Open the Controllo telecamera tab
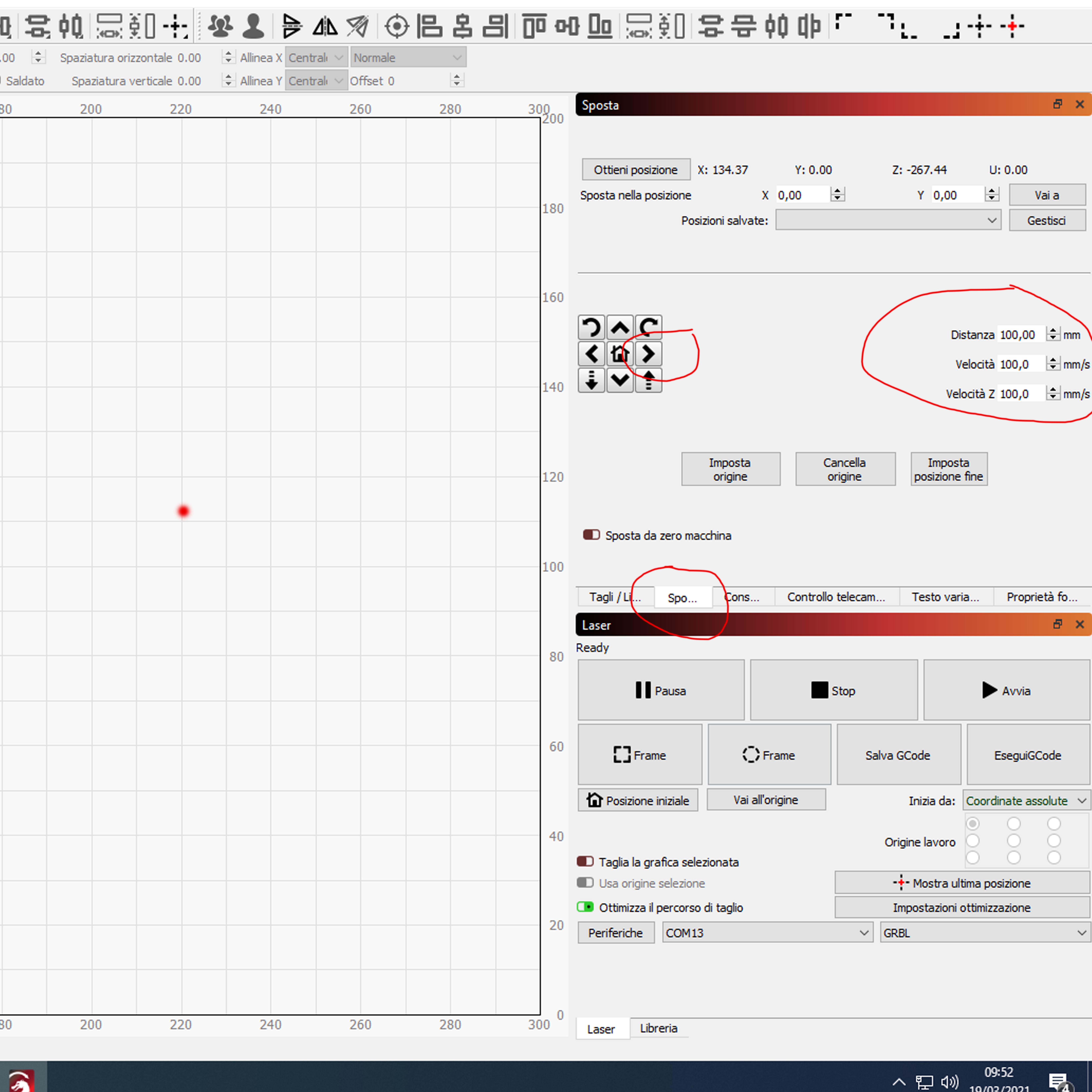Image resolution: width=1092 pixels, height=1092 pixels. 836,597
